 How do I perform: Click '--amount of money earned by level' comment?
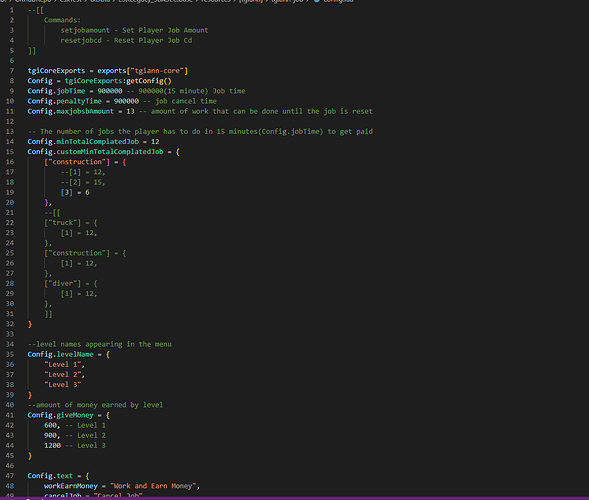[x=95, y=405]
